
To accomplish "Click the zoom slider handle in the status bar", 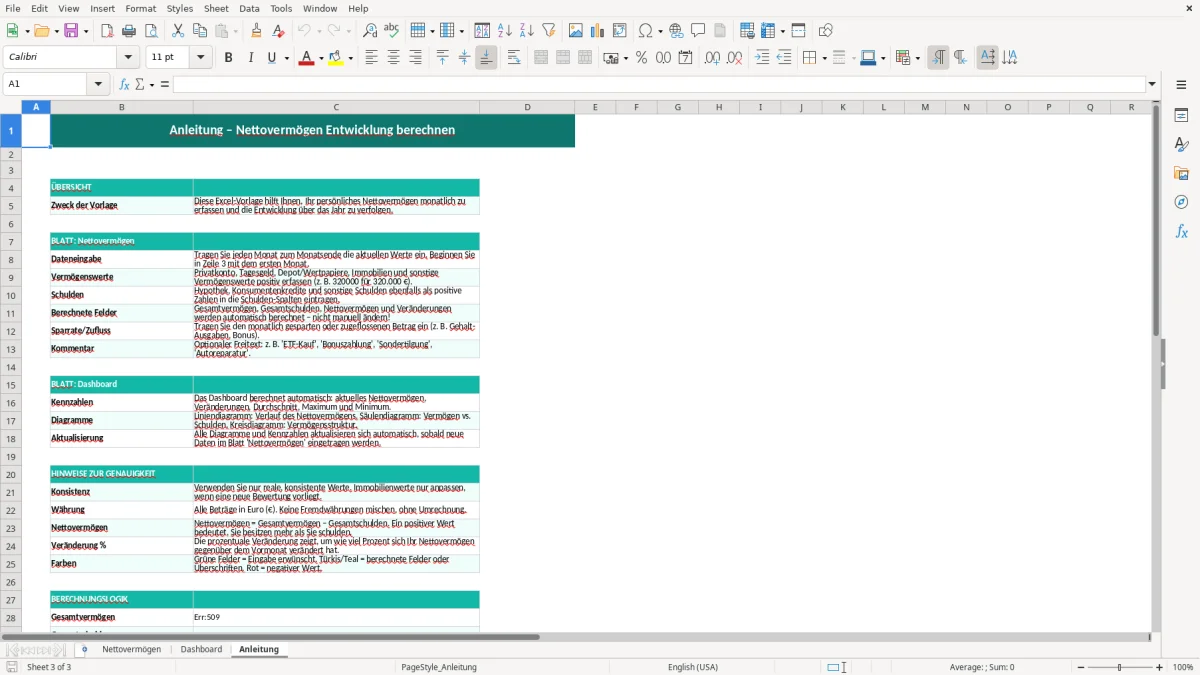I will click(1119, 667).
